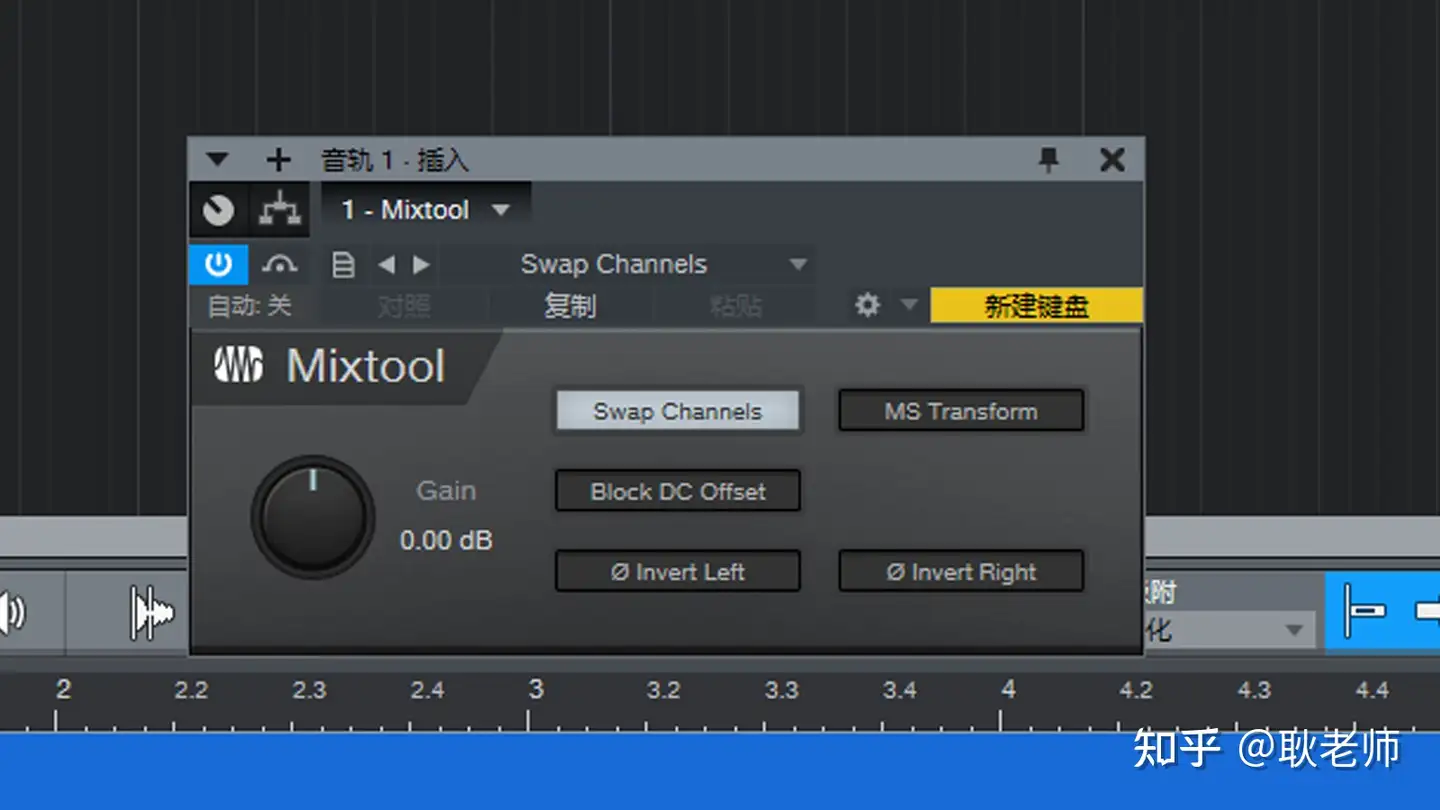Click the 4.2 mark on the ruler
This screenshot has width=1440, height=810.
click(1136, 690)
